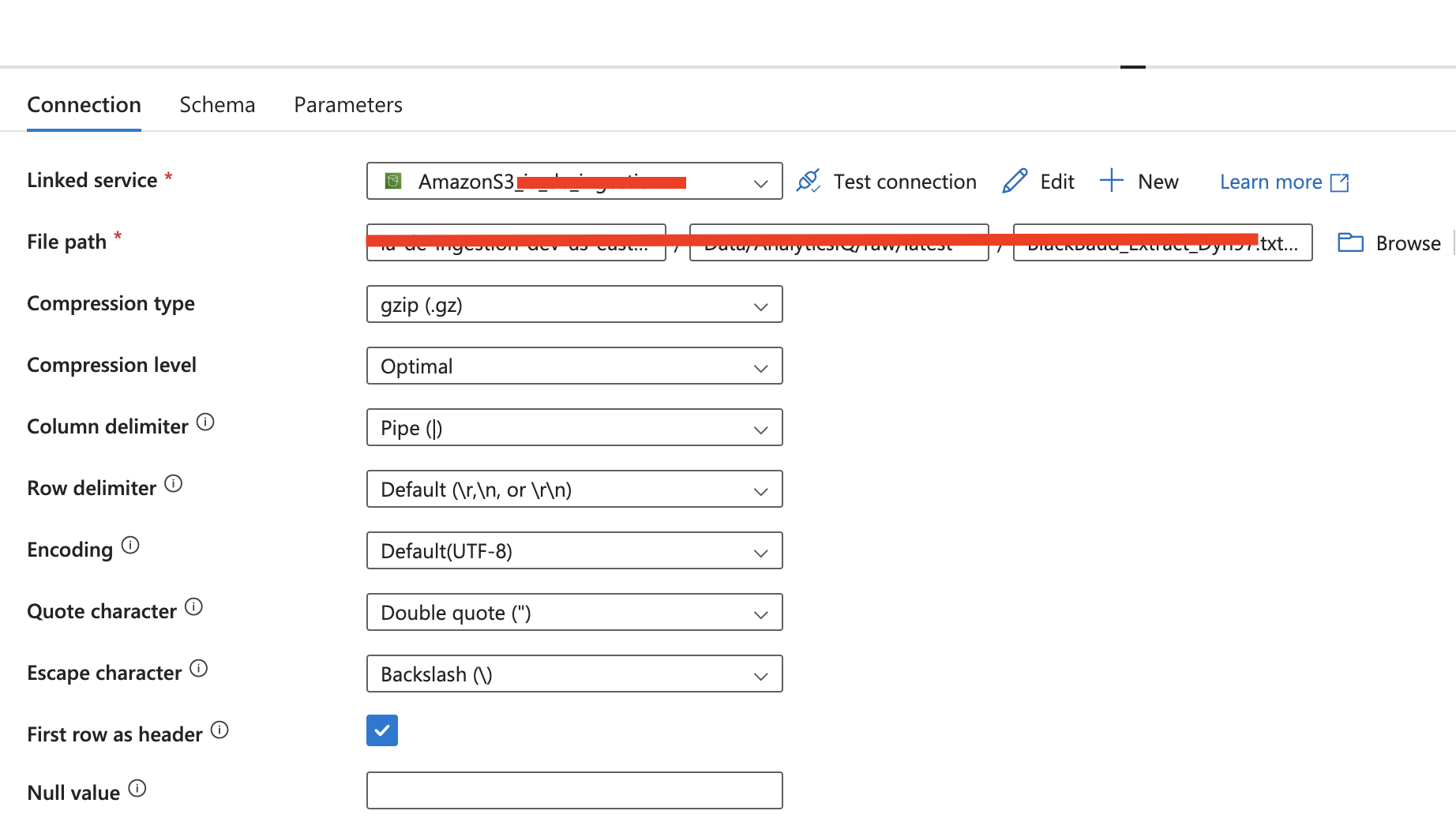This screenshot has width=1456, height=837.
Task: Uncheck the First row as header checkbox
Action: point(382,730)
